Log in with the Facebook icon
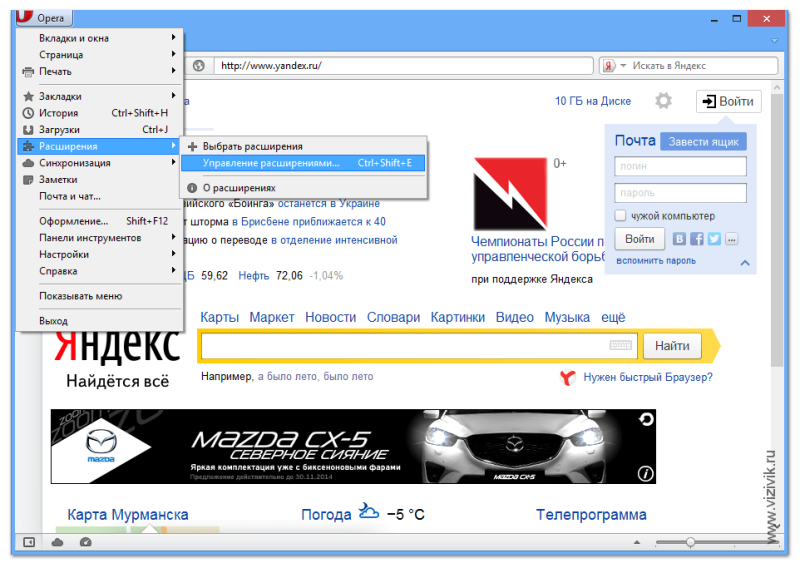Viewport: 800px width, 568px height. 696,239
